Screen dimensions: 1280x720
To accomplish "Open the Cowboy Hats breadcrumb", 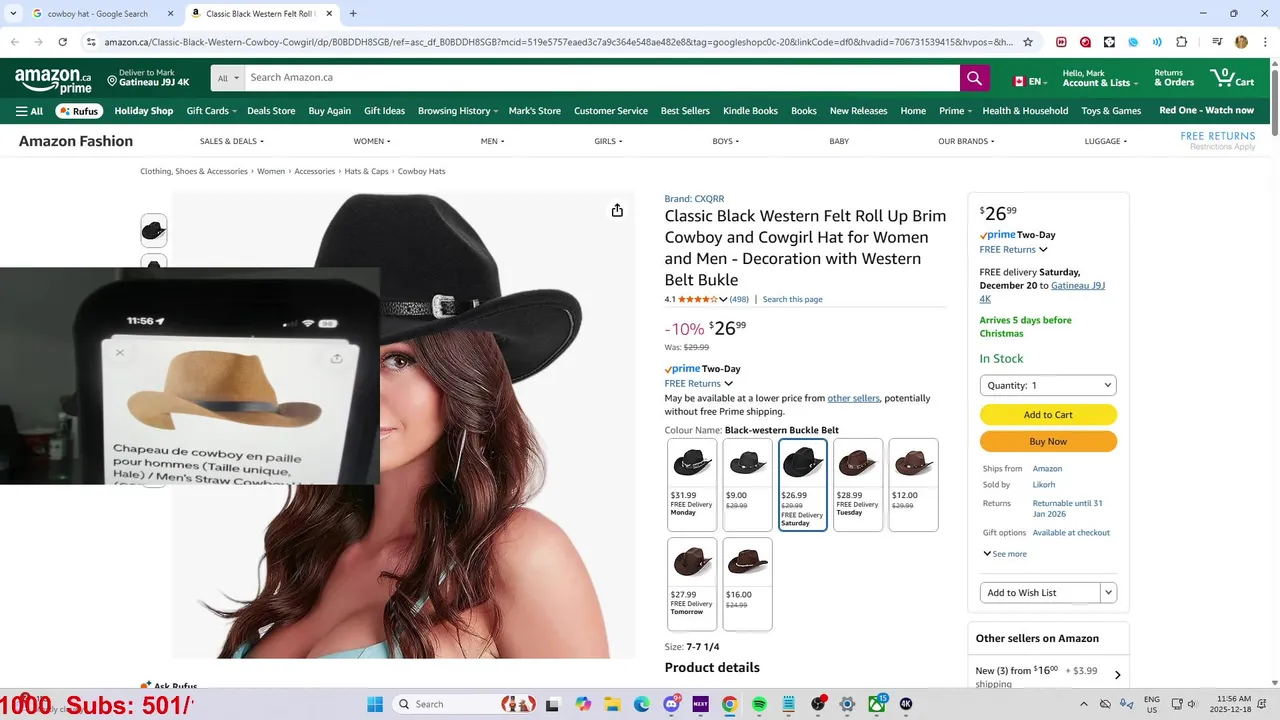I will pyautogui.click(x=421, y=171).
